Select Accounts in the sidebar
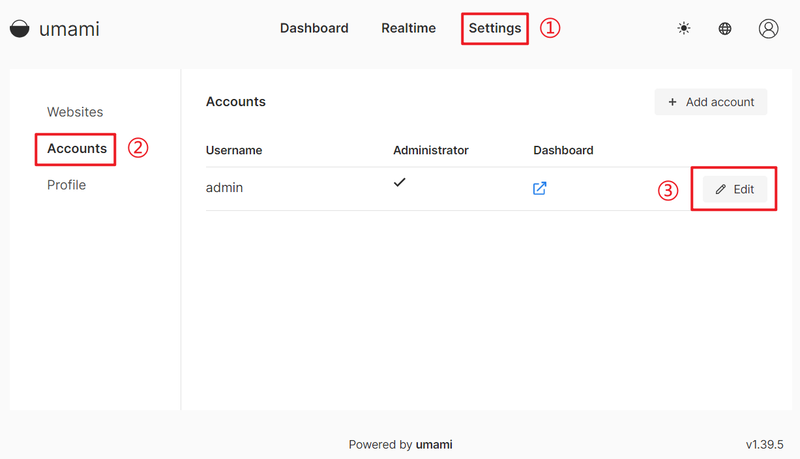Viewport: 800px width, 459px height. tap(77, 148)
